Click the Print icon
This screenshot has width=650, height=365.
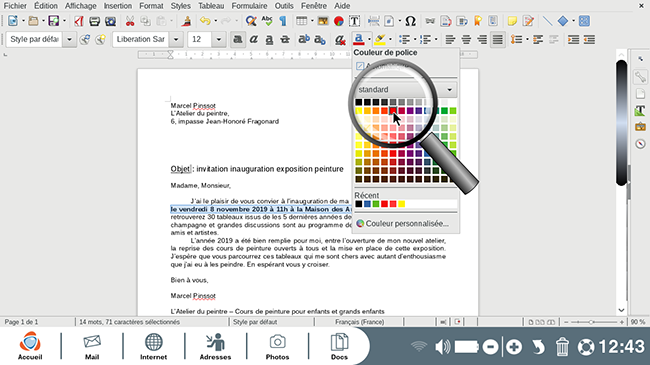click(95, 21)
